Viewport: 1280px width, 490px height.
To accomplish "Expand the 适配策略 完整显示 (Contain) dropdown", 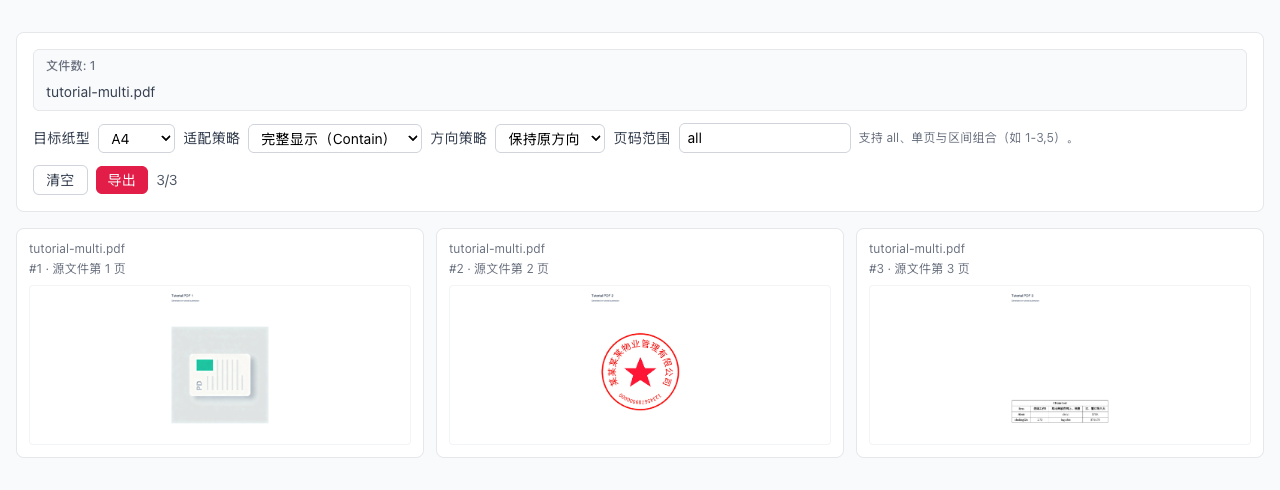I will coord(334,138).
